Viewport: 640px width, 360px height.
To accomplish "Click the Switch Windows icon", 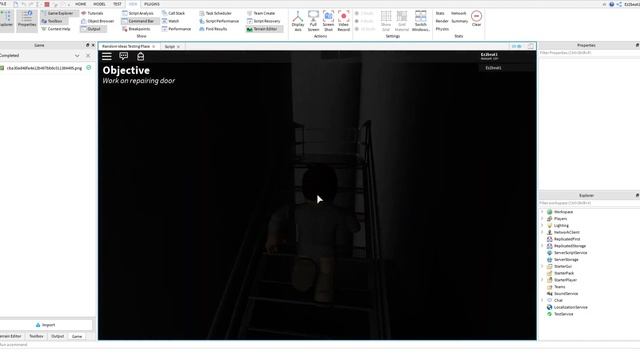I will click(420, 16).
